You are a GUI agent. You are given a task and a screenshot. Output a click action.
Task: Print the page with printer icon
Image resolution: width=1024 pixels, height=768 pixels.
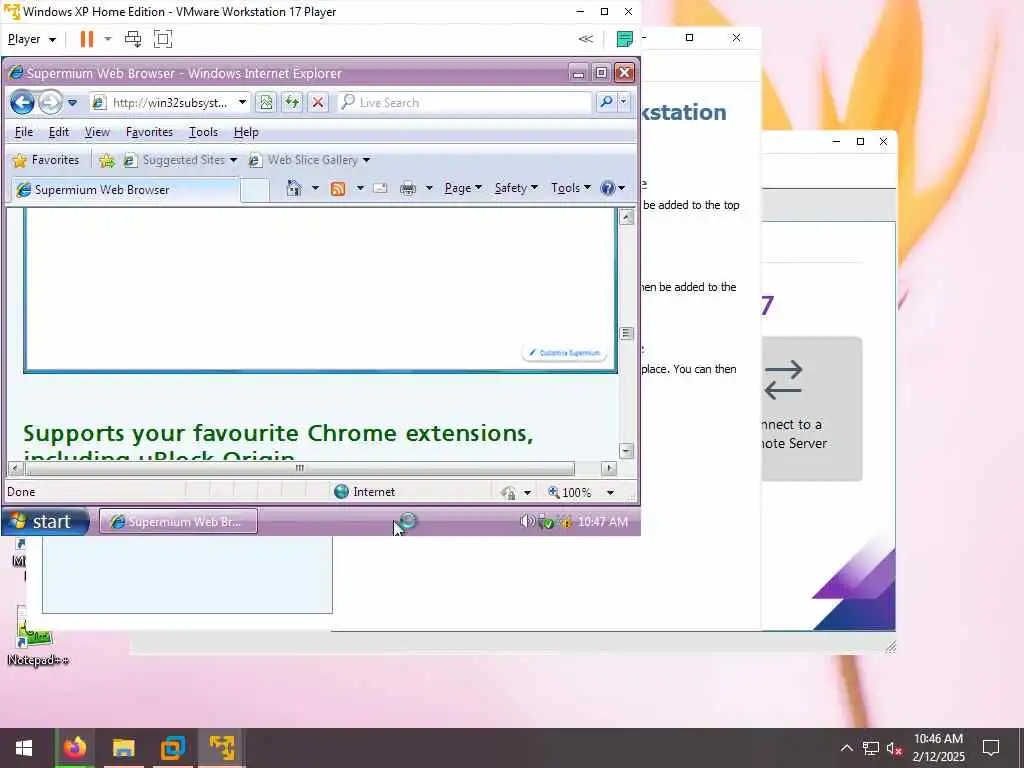[408, 189]
